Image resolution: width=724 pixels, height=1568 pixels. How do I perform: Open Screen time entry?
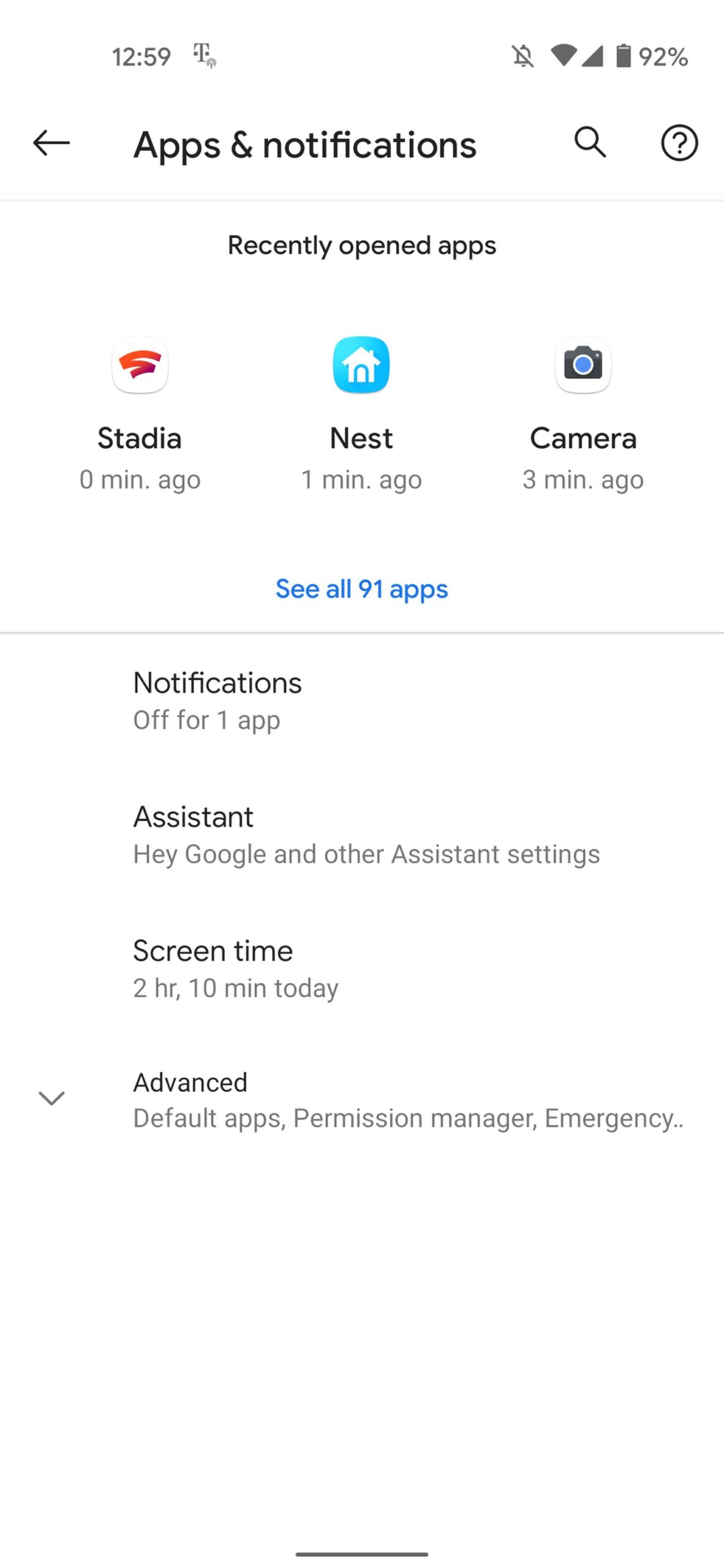point(236,969)
